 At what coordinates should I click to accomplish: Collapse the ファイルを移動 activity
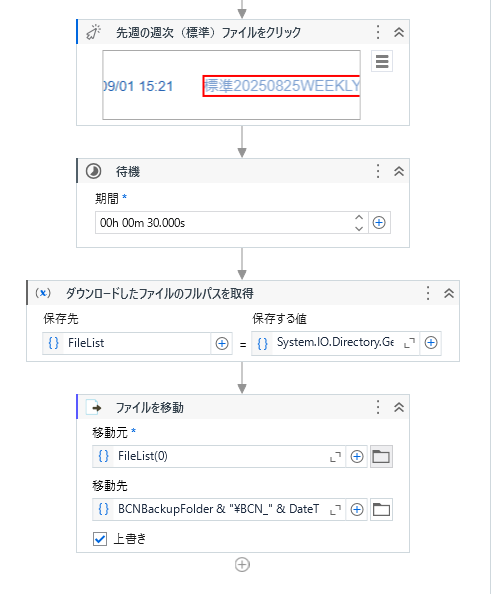(398, 407)
